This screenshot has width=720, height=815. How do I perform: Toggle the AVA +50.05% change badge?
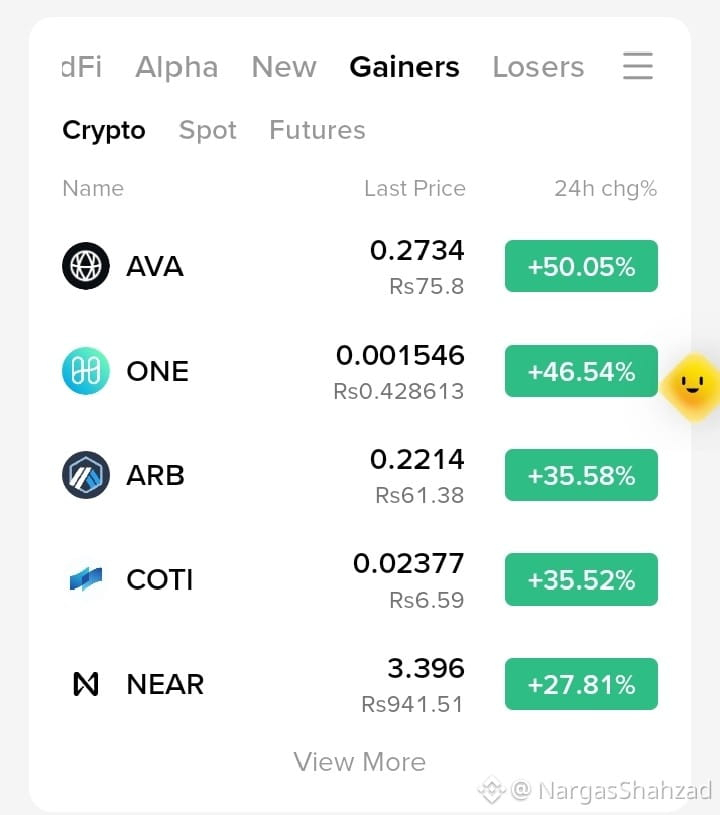point(581,266)
